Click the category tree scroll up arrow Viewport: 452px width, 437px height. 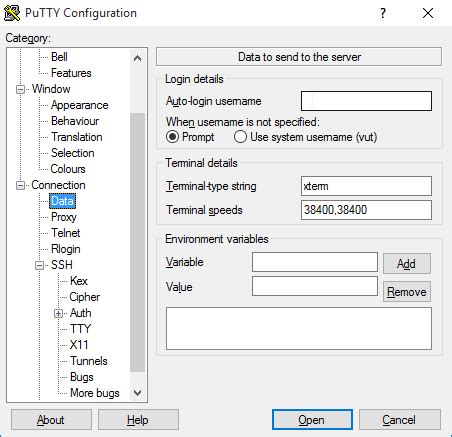pos(137,58)
